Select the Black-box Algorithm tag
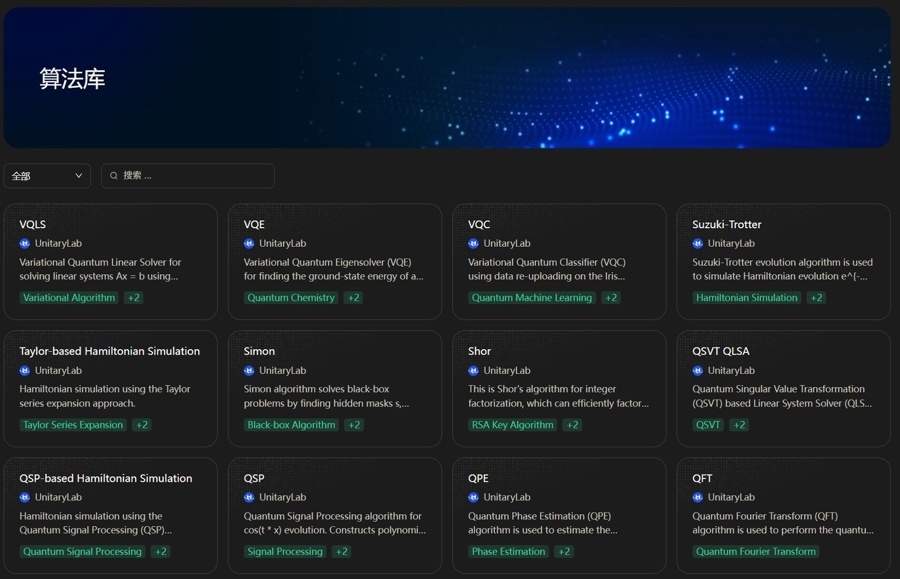Screen dimensions: 900x579 click(x=291, y=425)
